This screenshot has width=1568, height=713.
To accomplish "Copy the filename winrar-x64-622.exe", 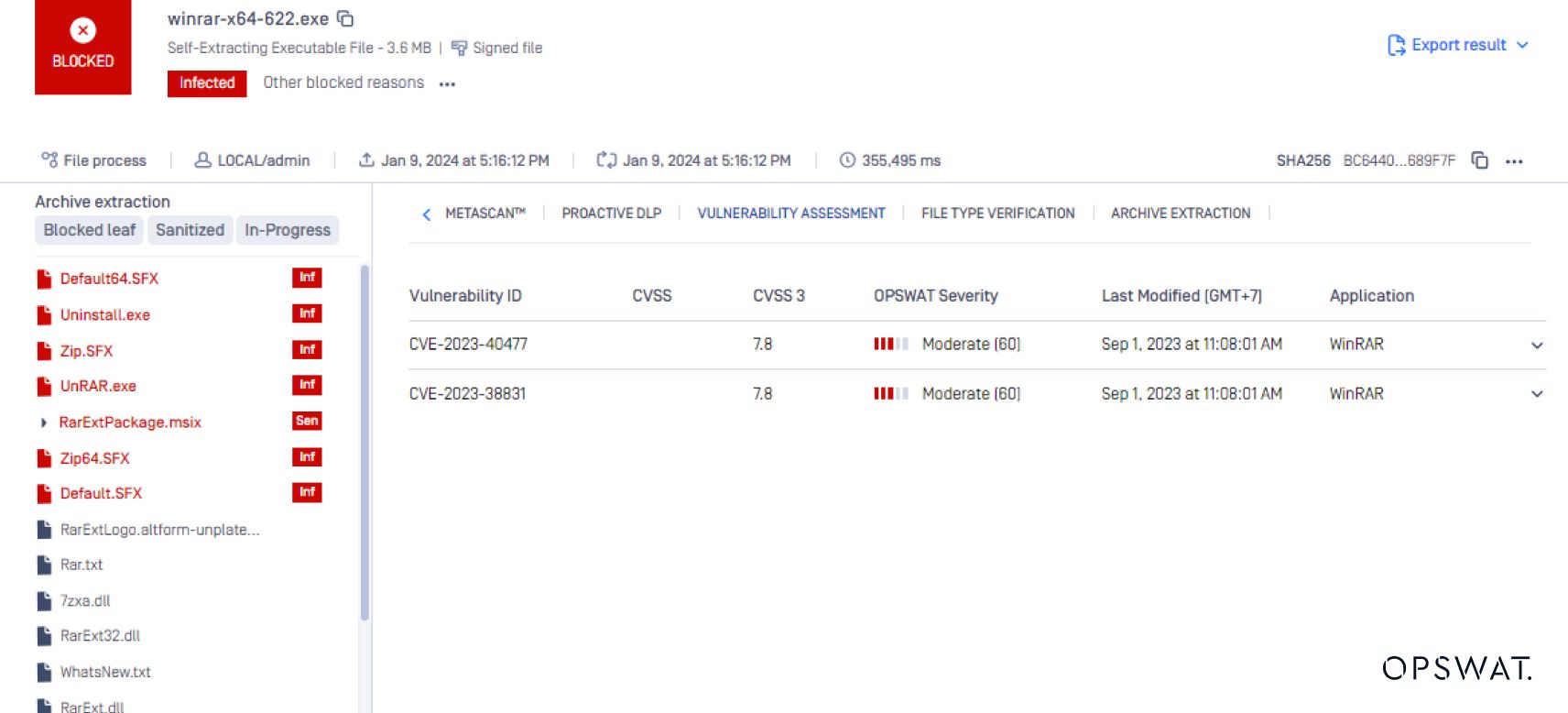I will pos(345,18).
